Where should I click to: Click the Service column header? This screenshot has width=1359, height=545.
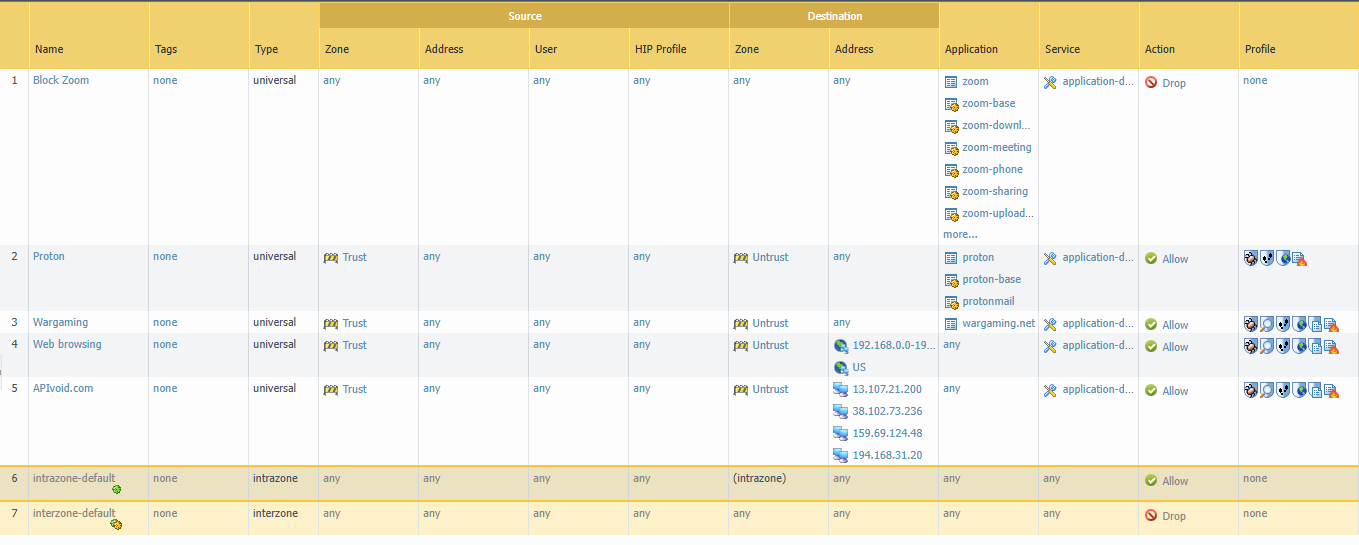coord(1089,49)
